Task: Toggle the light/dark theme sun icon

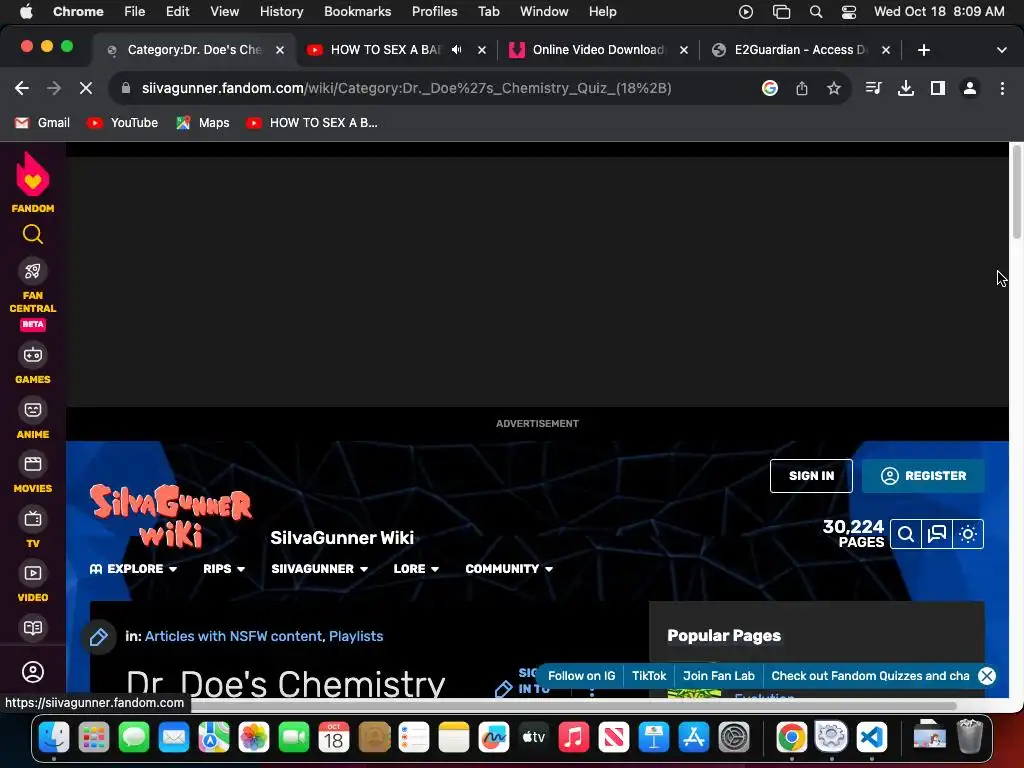Action: click(968, 534)
